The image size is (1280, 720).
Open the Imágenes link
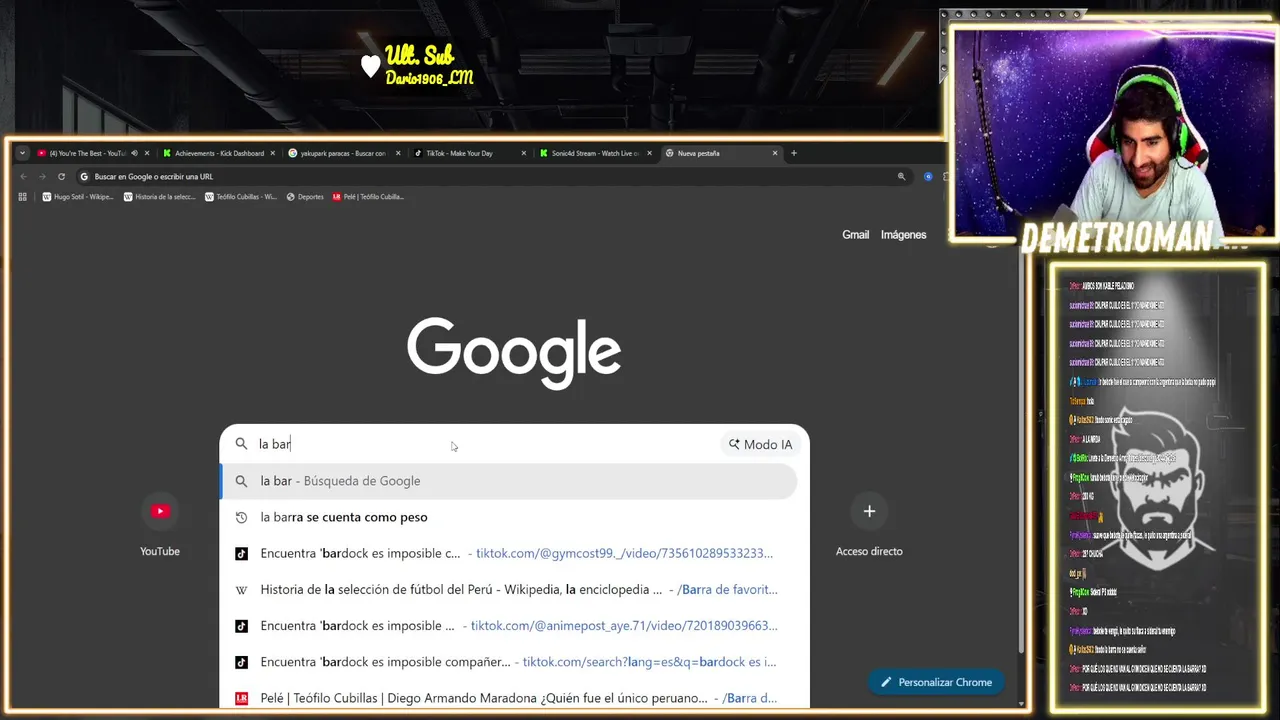[903, 234]
